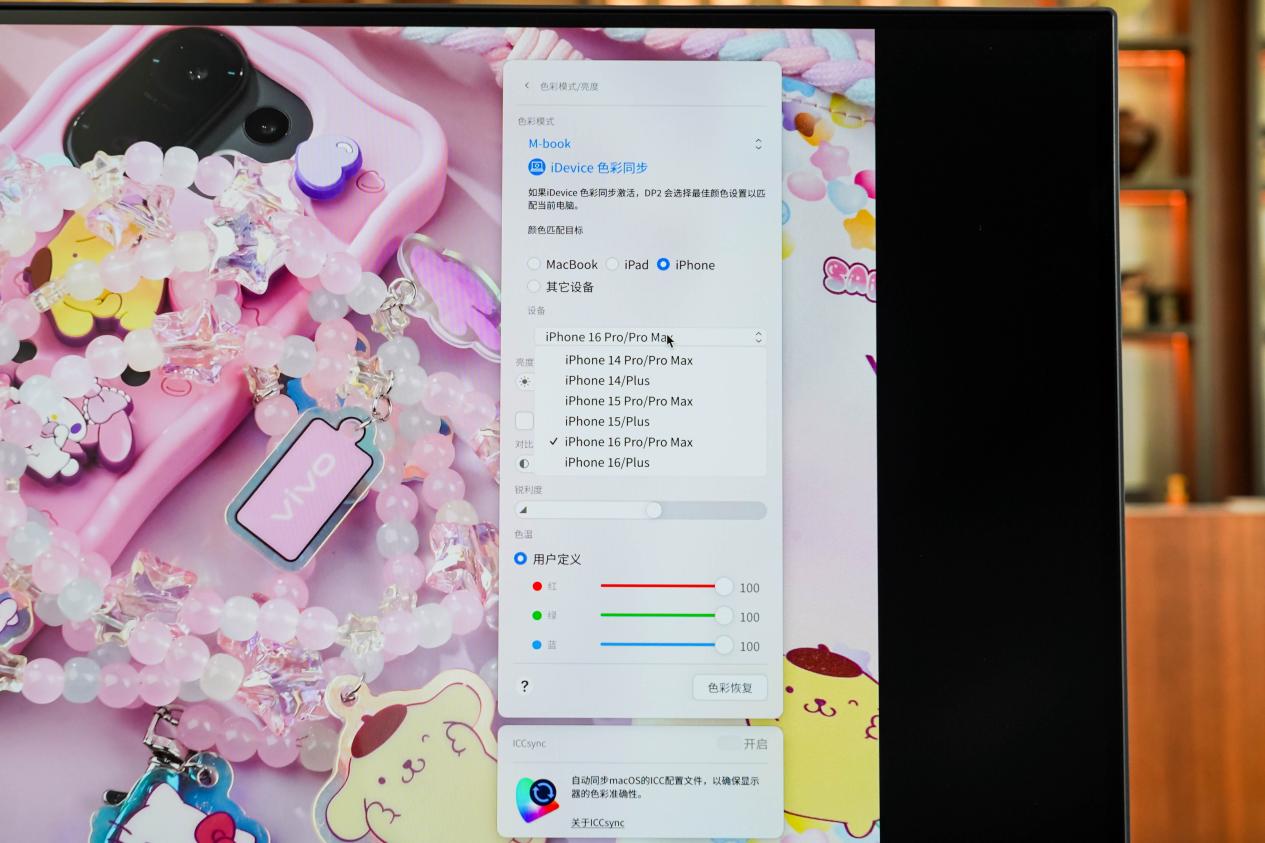Click the red channel slider handle
1265x843 pixels.
click(724, 587)
